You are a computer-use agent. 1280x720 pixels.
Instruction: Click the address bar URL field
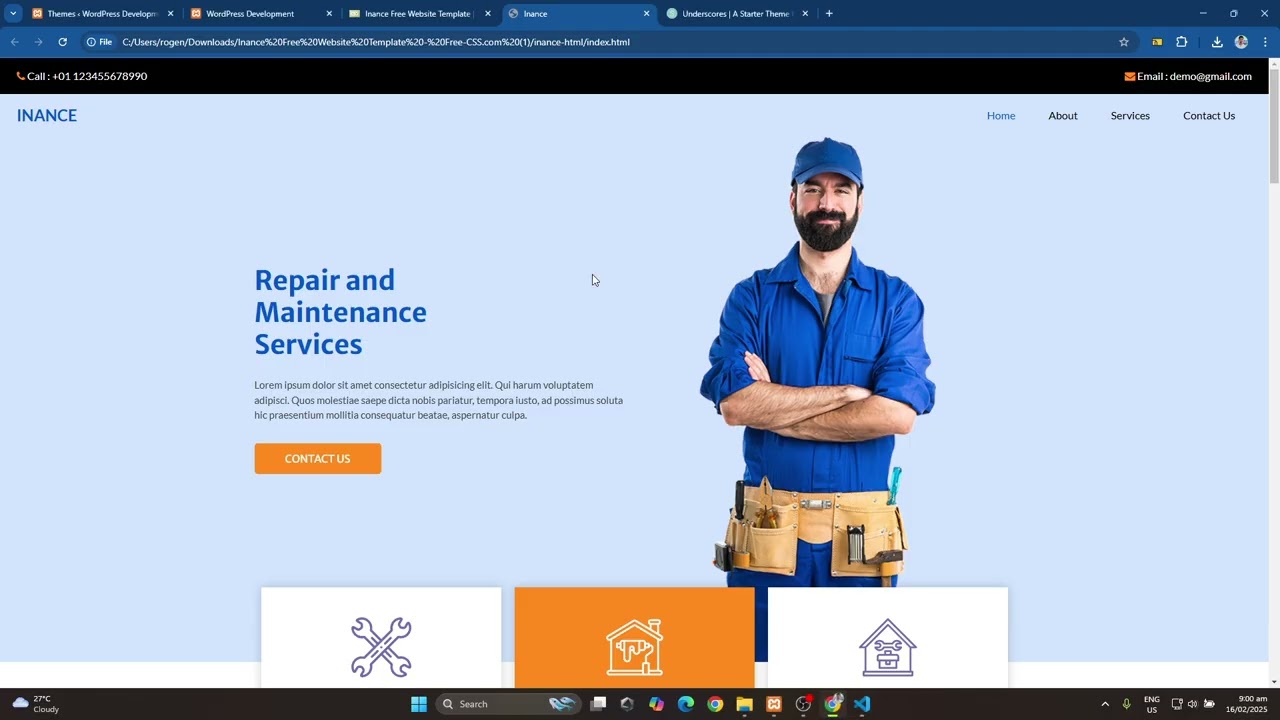click(x=610, y=42)
